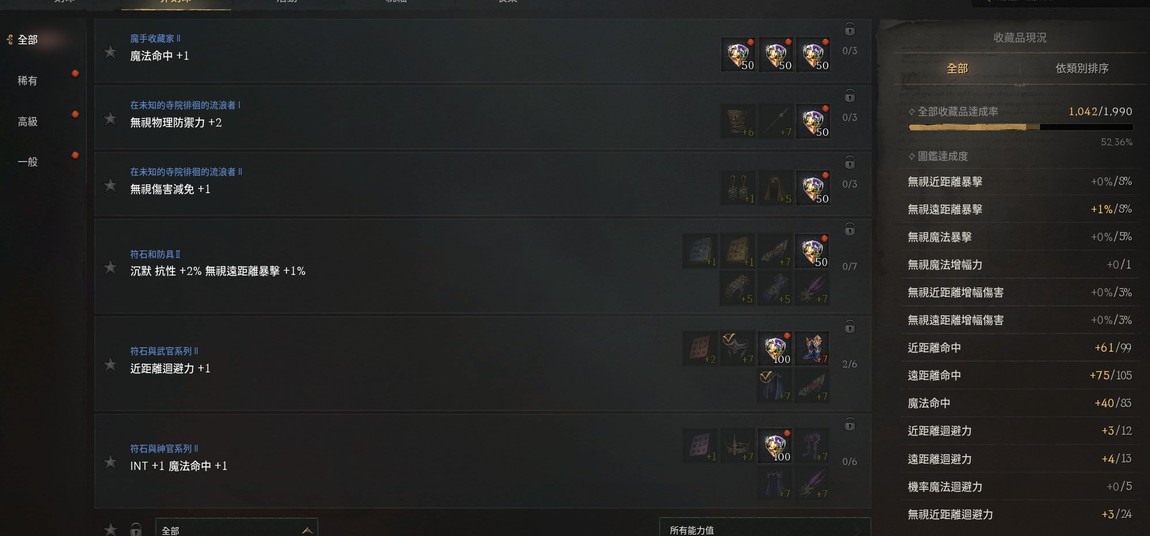Select 稀有 category in left sidebar
1150x536 pixels.
tap(28, 81)
